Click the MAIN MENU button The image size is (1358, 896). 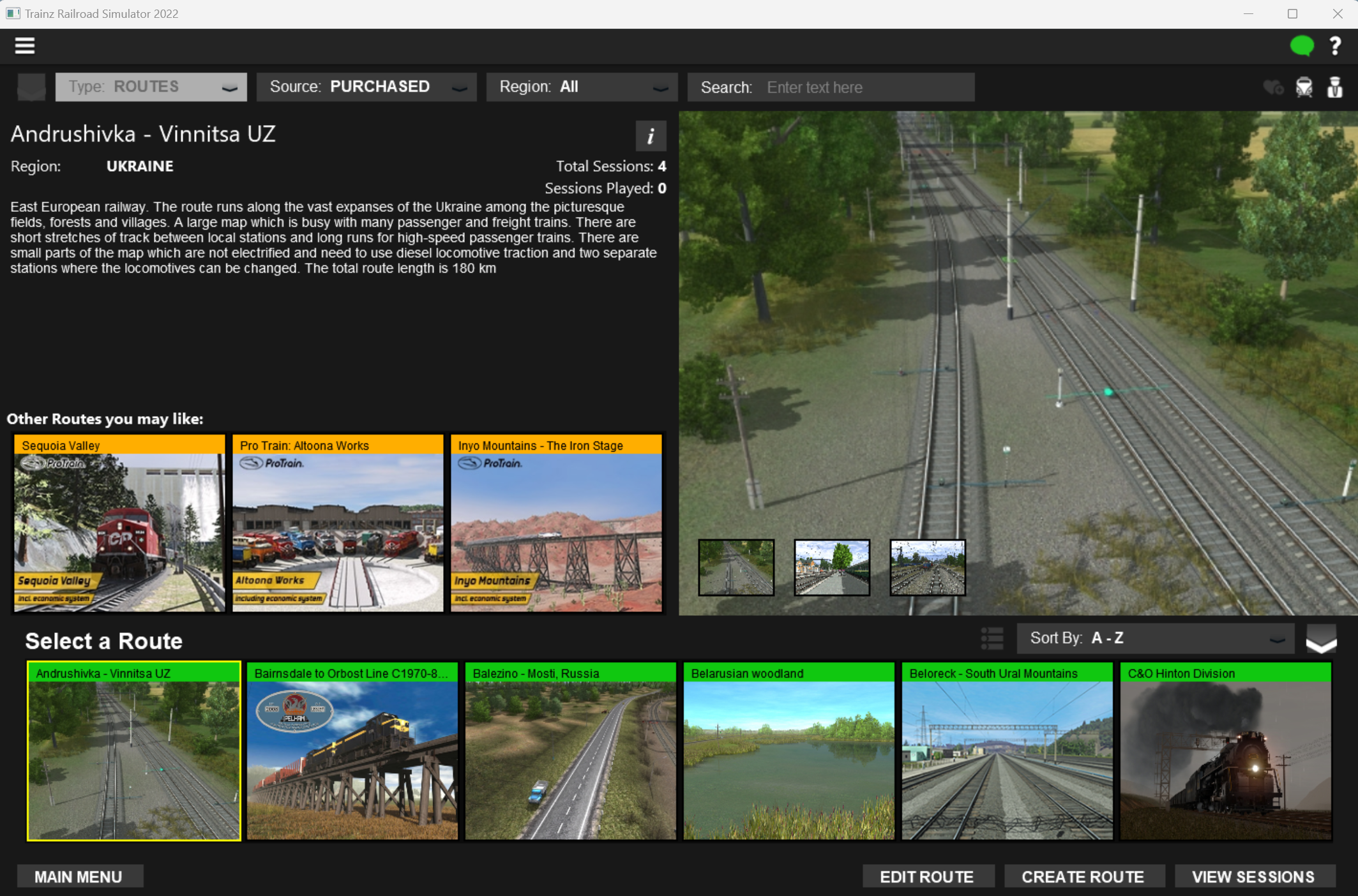coord(79,876)
